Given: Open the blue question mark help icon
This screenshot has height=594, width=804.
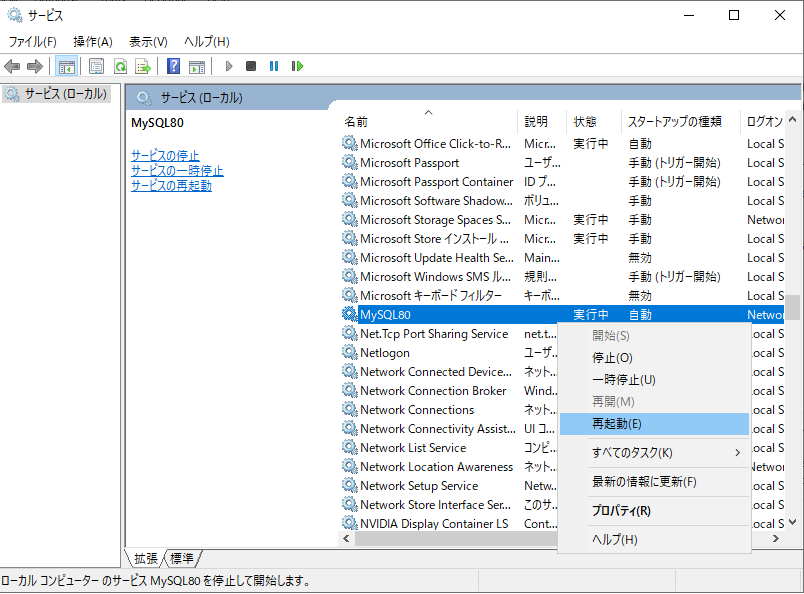Looking at the screenshot, I should point(174,66).
